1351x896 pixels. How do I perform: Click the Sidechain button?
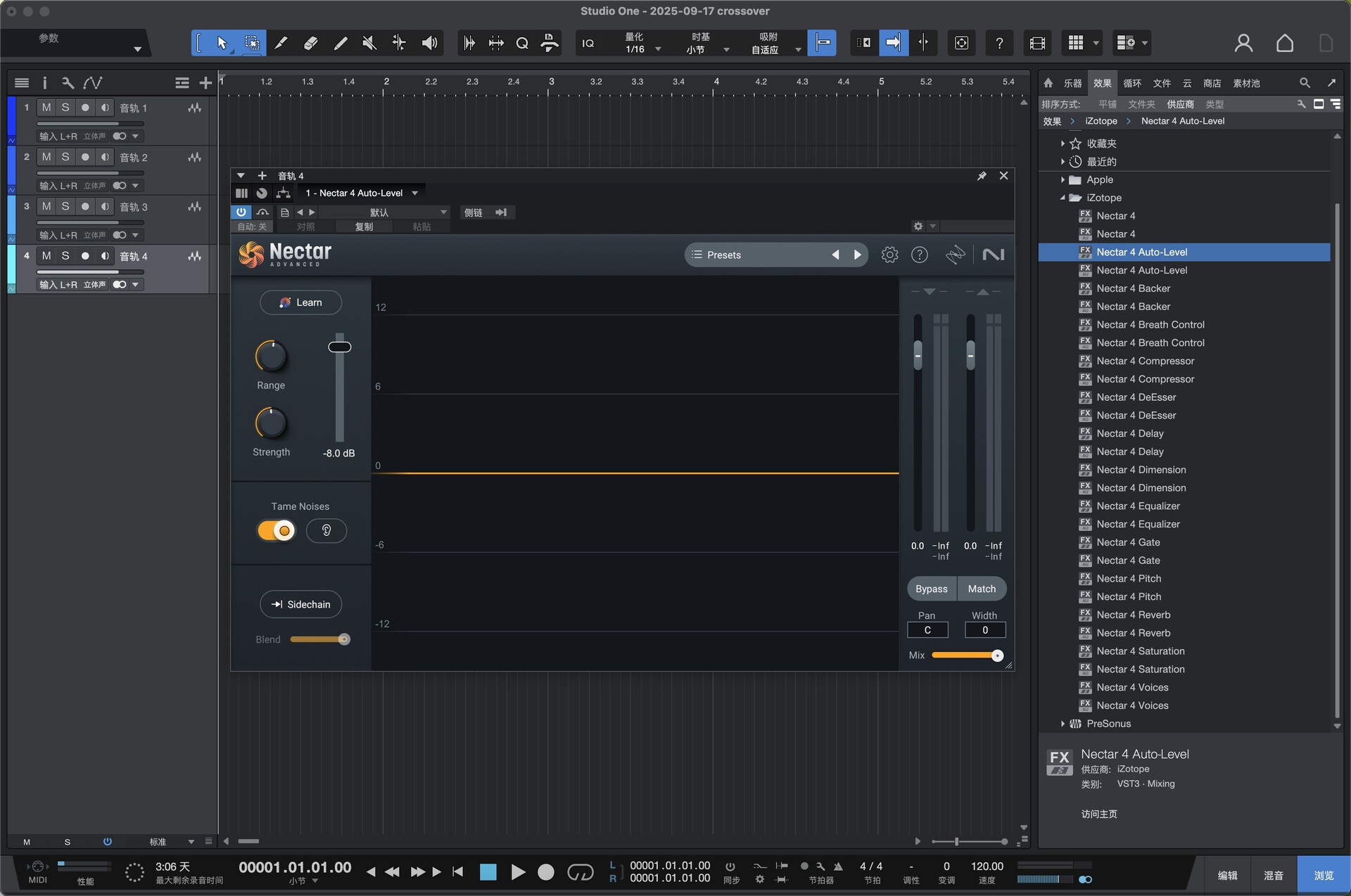click(x=301, y=604)
